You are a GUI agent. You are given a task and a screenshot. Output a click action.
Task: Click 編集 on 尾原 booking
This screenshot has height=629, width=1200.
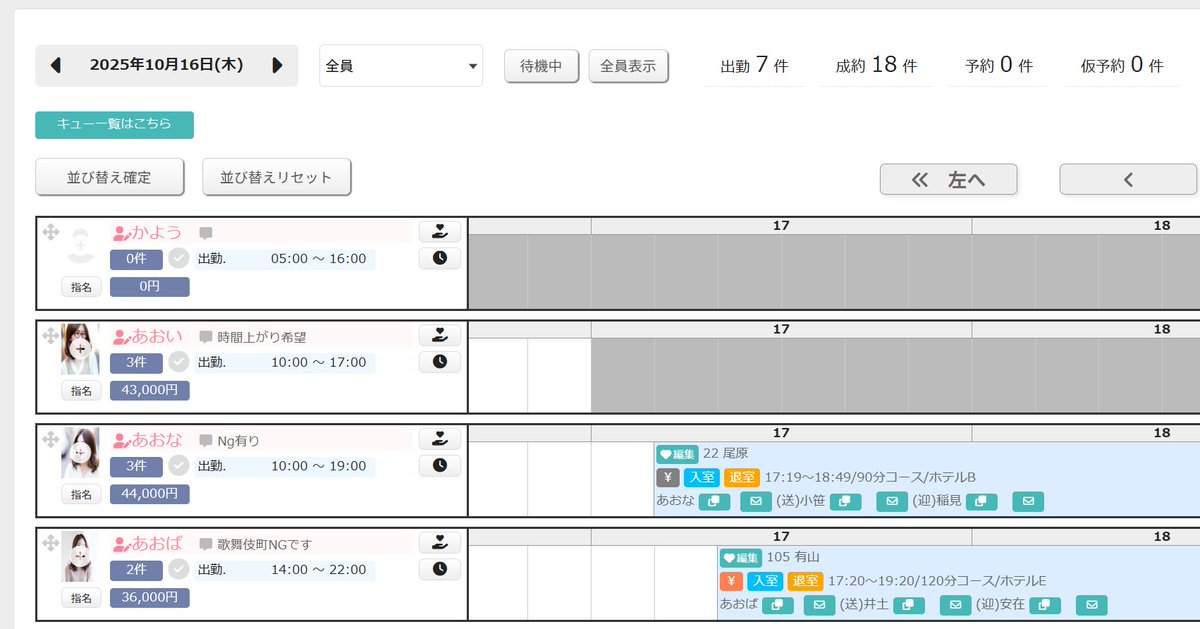click(x=677, y=454)
